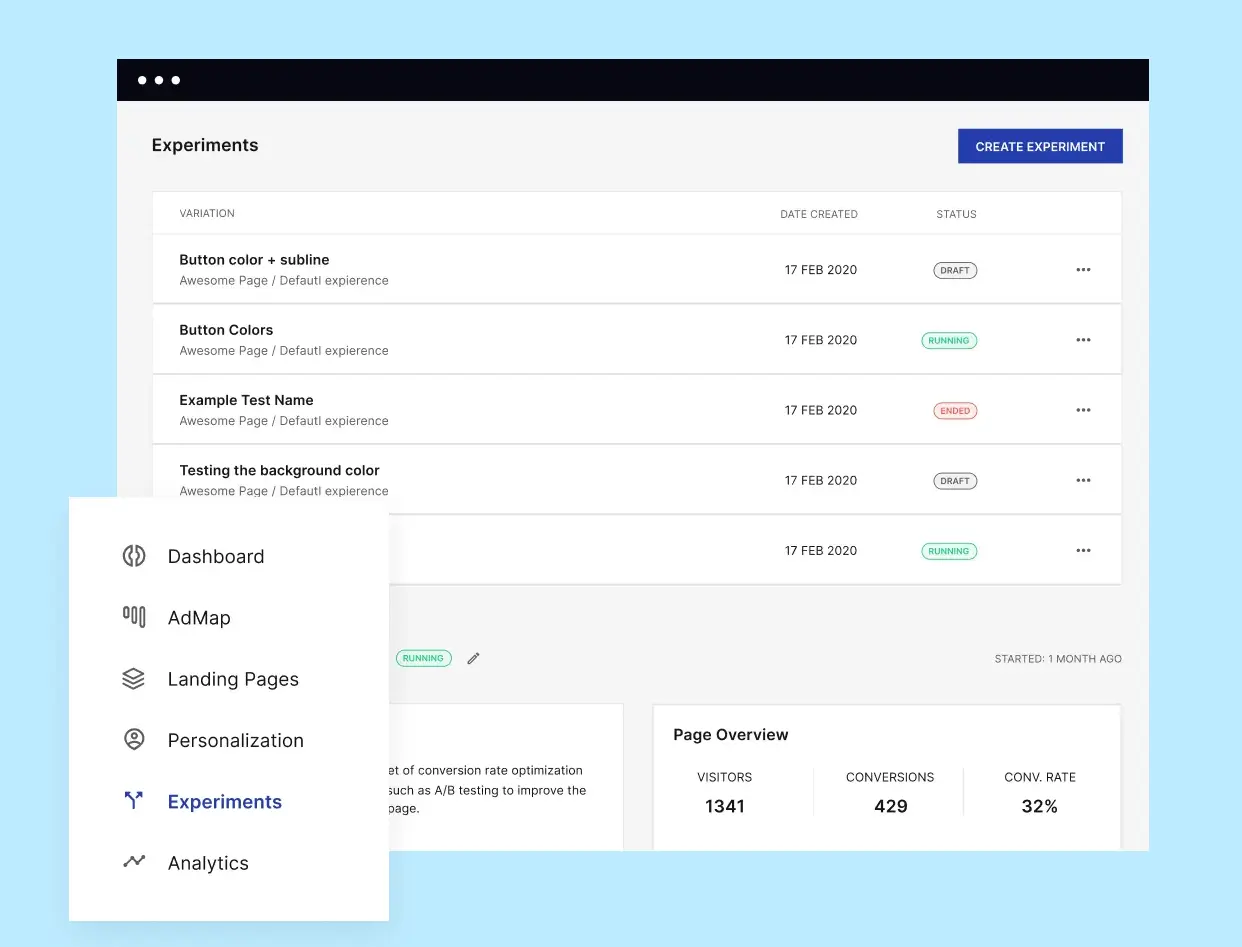Open the options menu for Button Colors
1242x947 pixels.
pyautogui.click(x=1083, y=340)
